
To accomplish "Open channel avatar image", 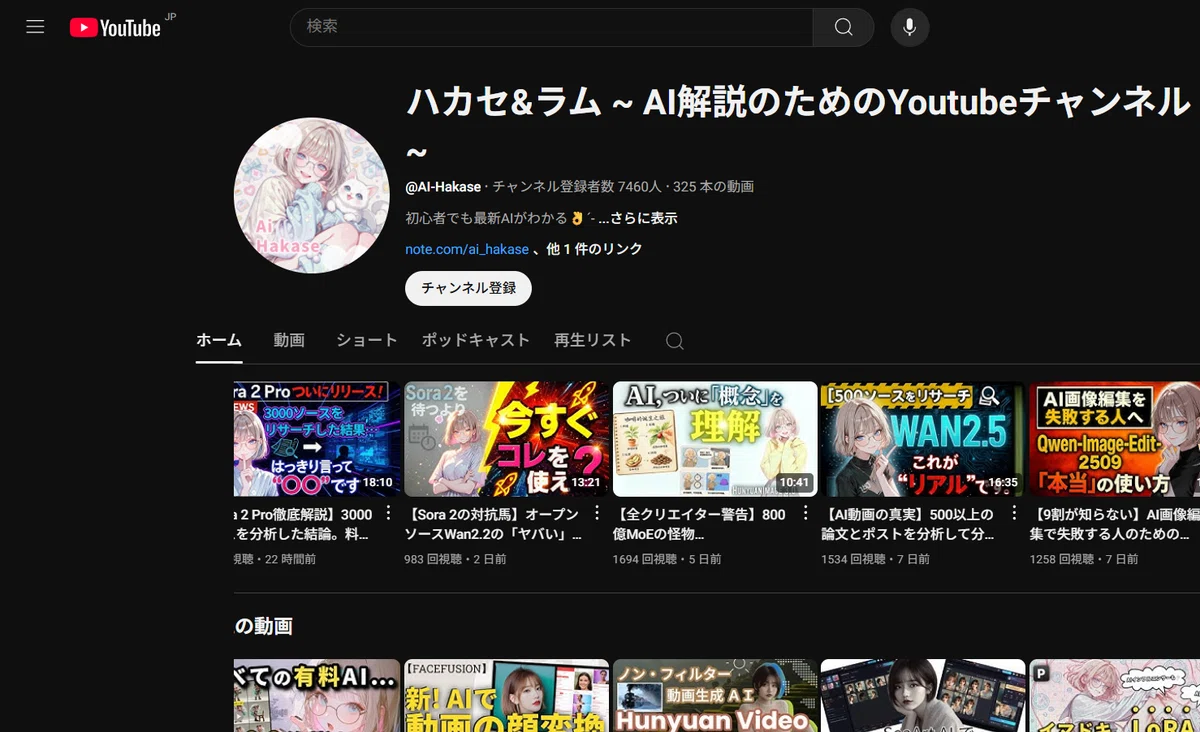I will point(311,195).
